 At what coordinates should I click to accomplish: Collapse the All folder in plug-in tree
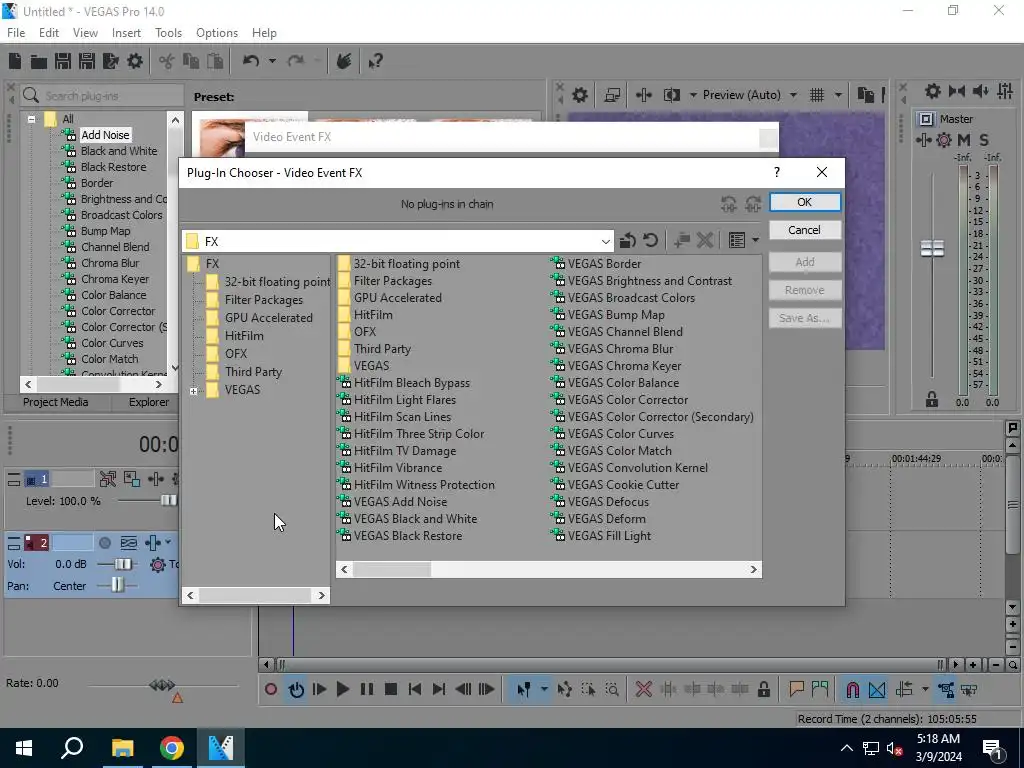click(x=31, y=119)
